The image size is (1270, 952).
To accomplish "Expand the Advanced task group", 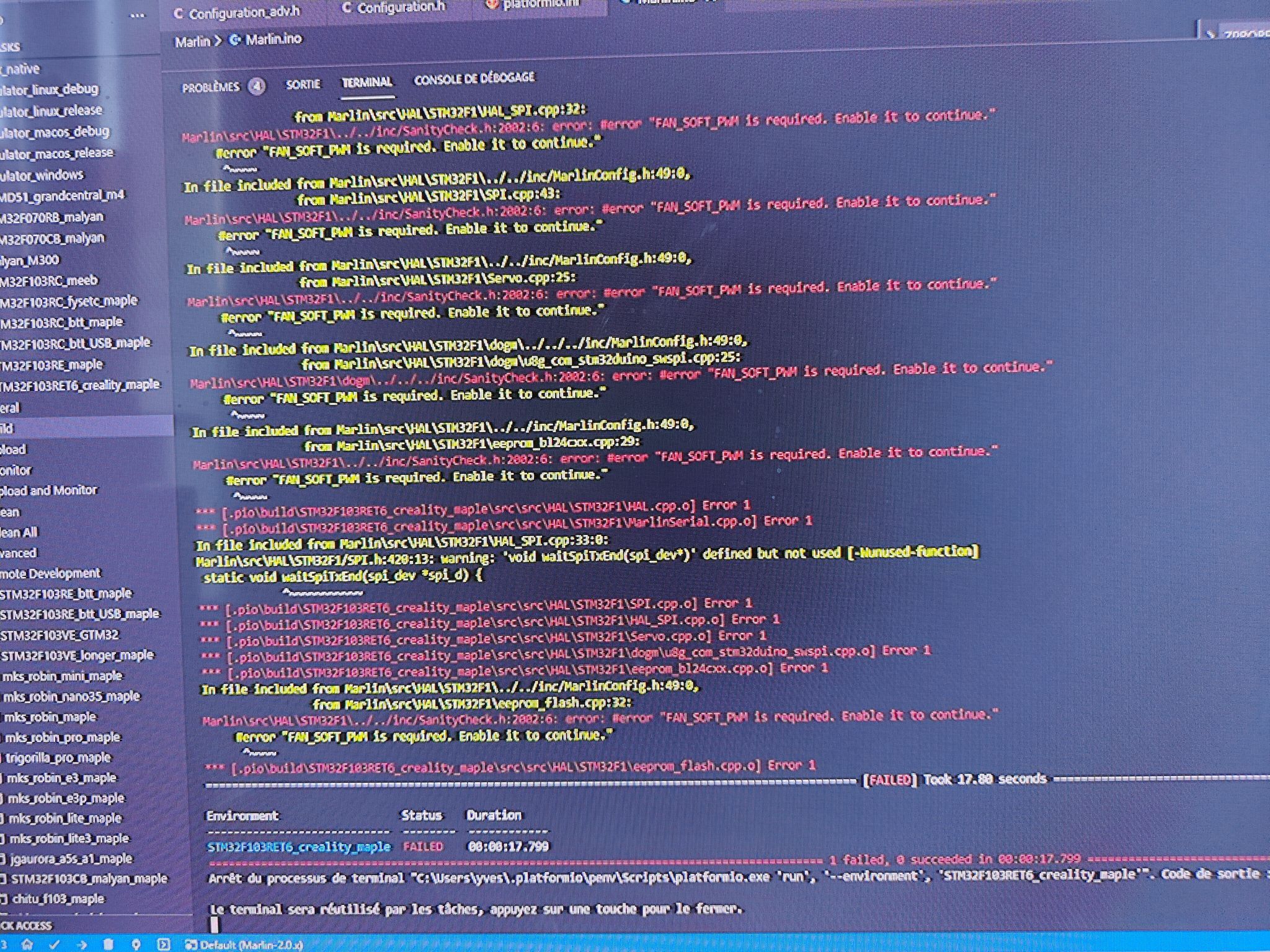I will [19, 553].
